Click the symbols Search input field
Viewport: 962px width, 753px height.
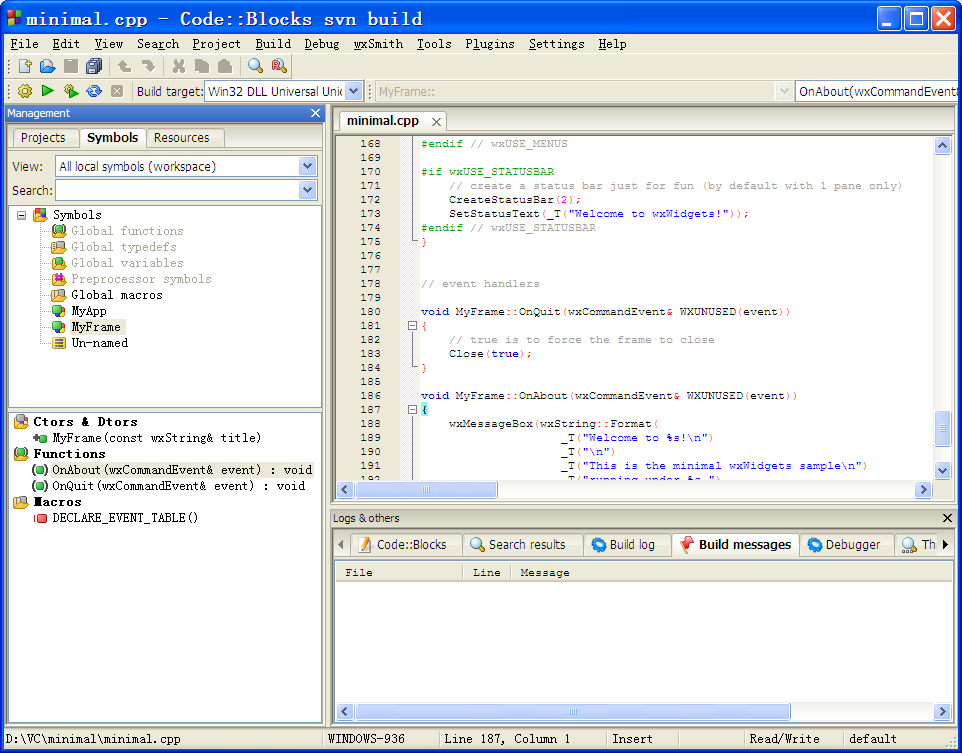click(177, 190)
